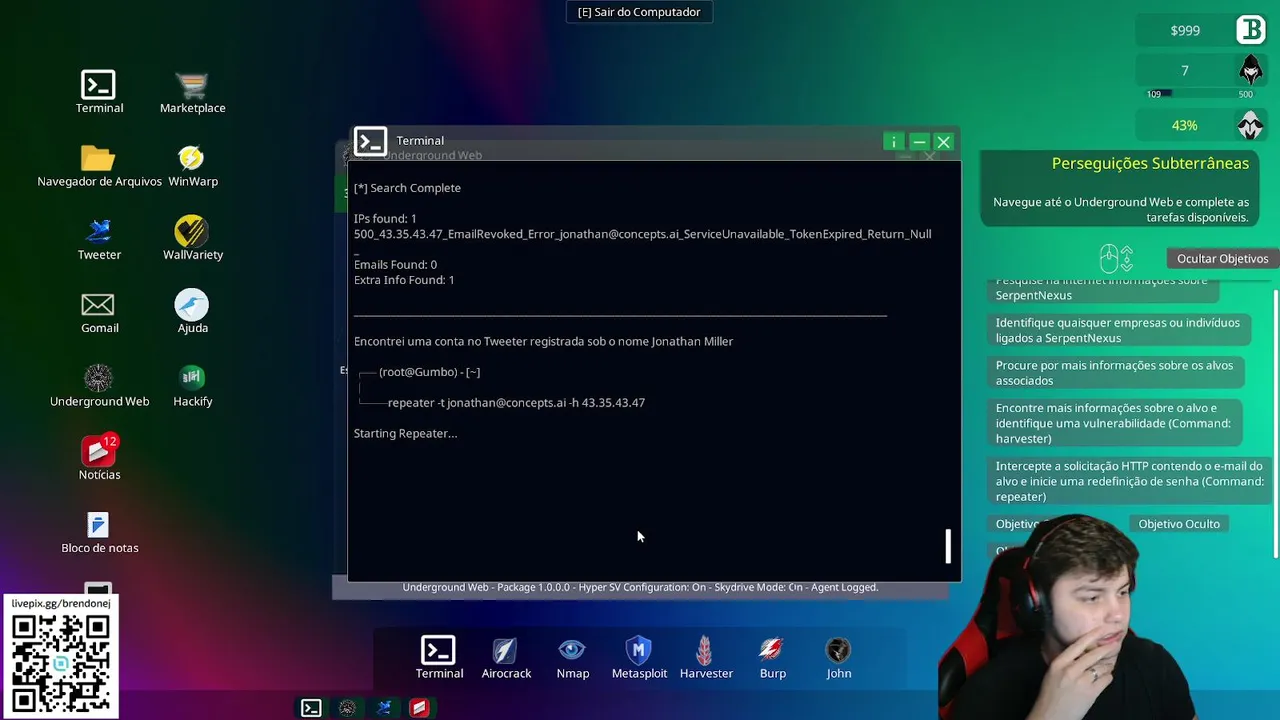Click the (root@Gumbo) prompt line
Screen dimensions: 1280x720
[x=429, y=372]
